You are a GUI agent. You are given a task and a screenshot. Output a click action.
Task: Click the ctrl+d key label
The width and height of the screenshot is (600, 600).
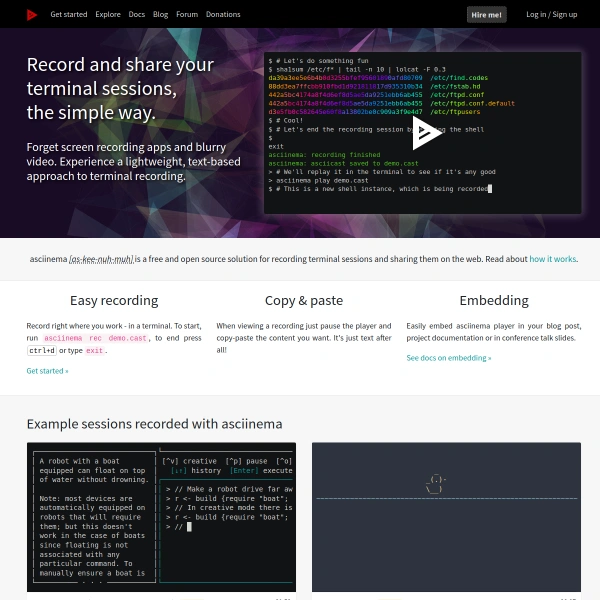(42, 351)
